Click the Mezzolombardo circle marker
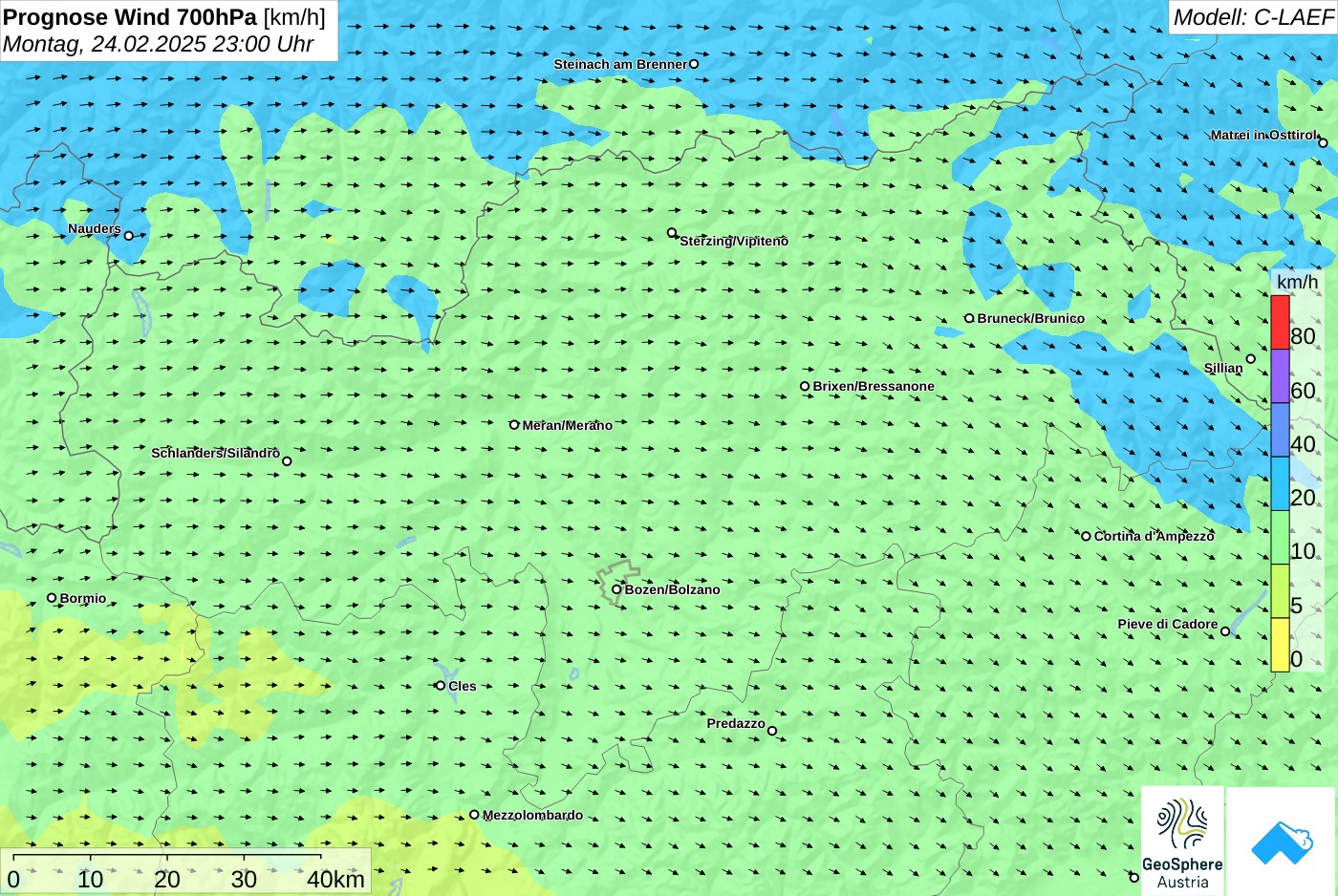Viewport: 1338px width, 896px height. [474, 815]
